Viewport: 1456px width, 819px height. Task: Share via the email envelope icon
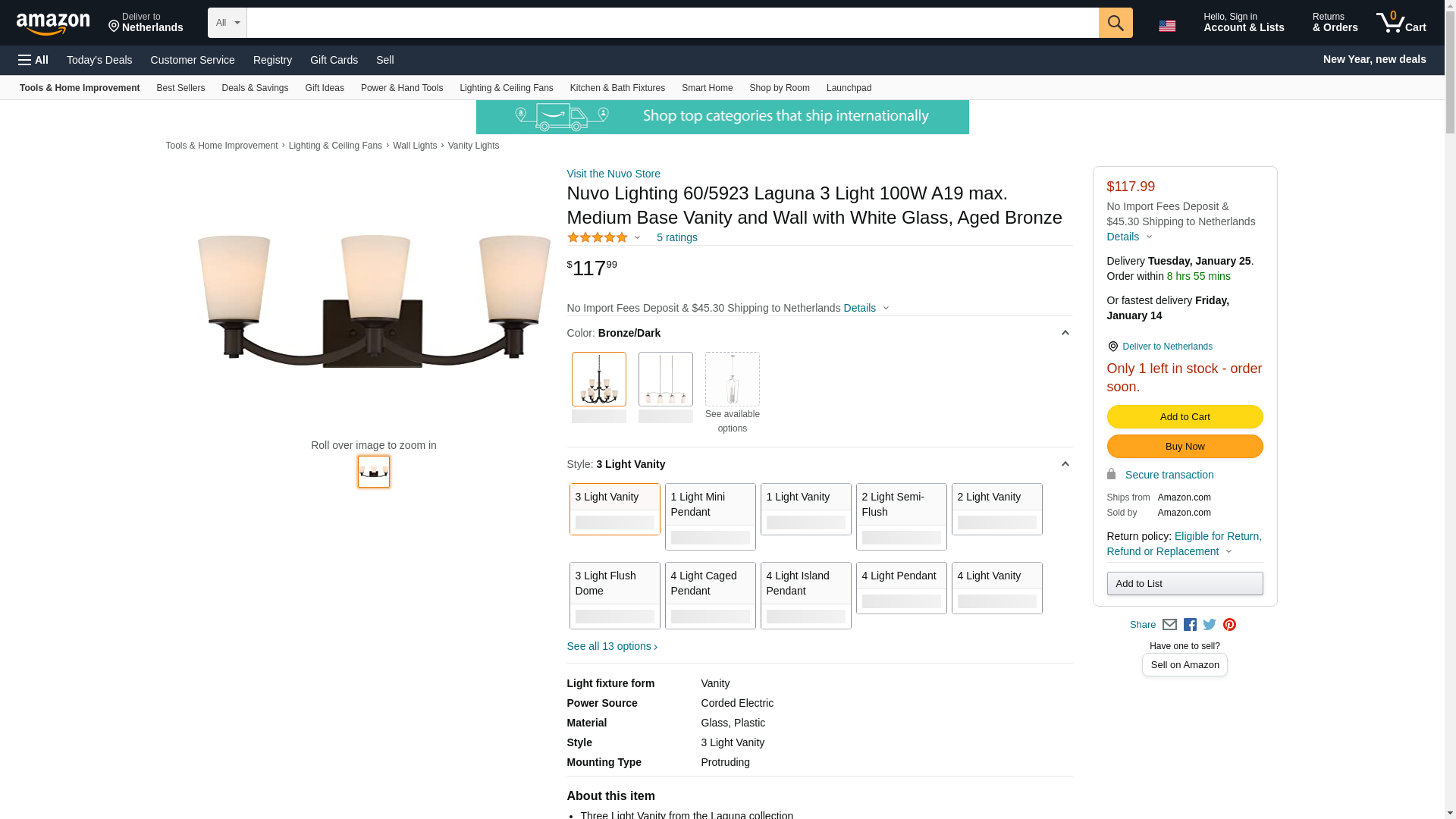[x=1169, y=625]
